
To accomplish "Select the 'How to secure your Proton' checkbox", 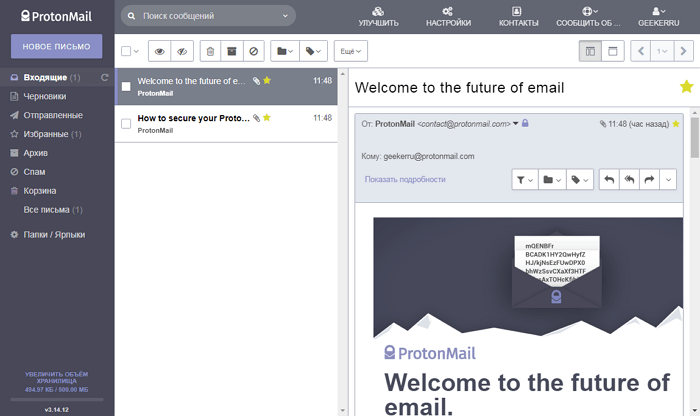I will click(126, 124).
